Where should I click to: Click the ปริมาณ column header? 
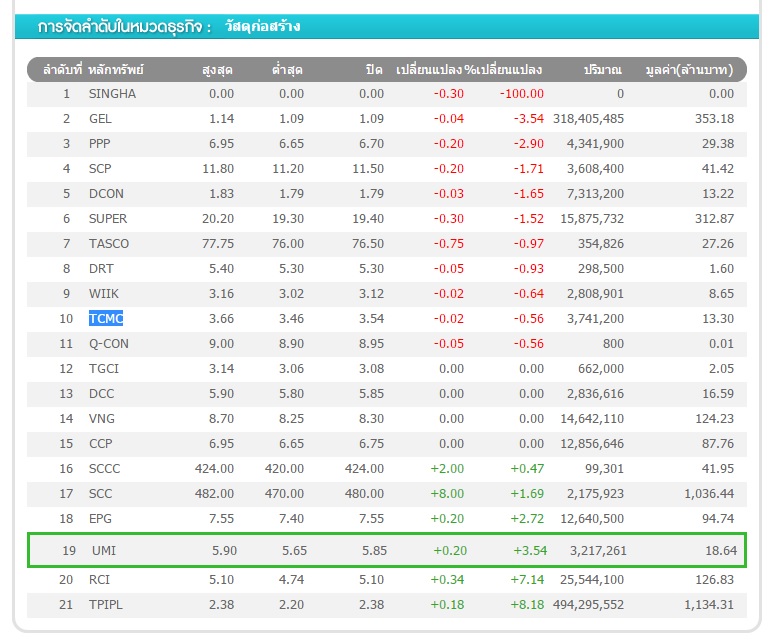click(x=603, y=70)
